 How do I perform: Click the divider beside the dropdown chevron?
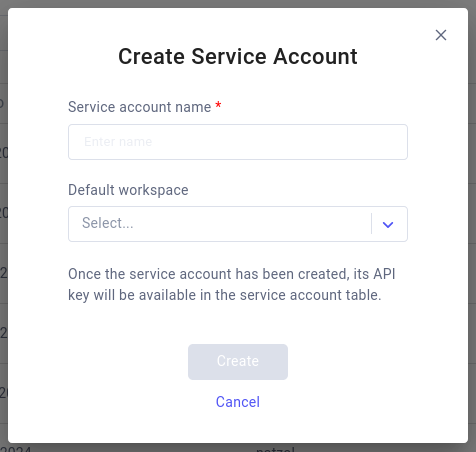(x=371, y=224)
